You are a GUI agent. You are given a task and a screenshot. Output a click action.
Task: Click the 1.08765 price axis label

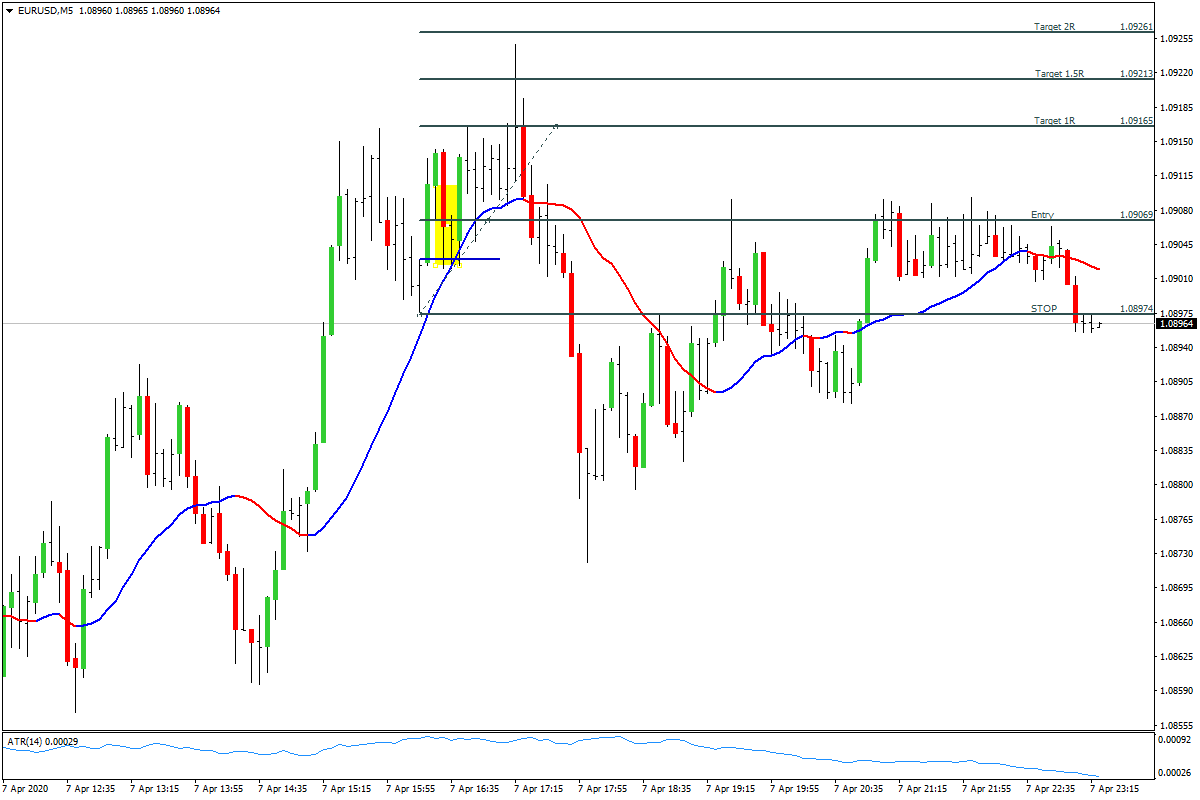click(1177, 519)
